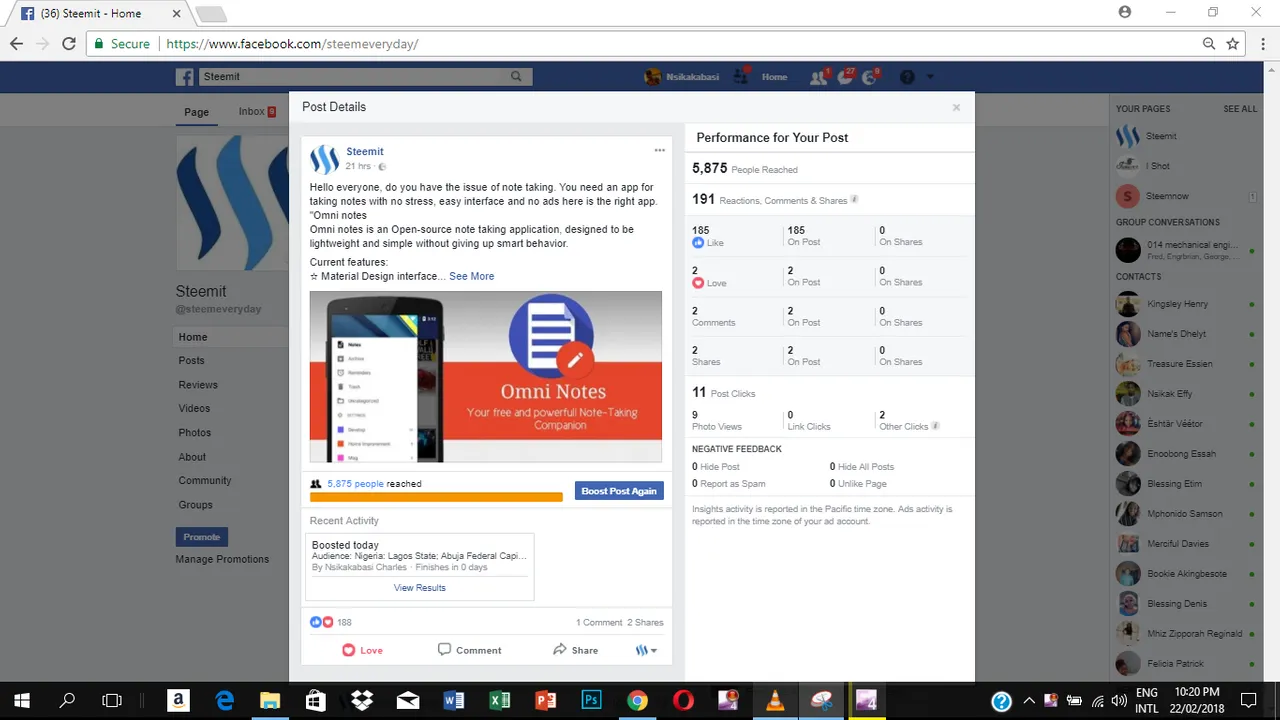1280x720 pixels.
Task: Click SEE ALL under Your Pages
Action: (x=1240, y=109)
